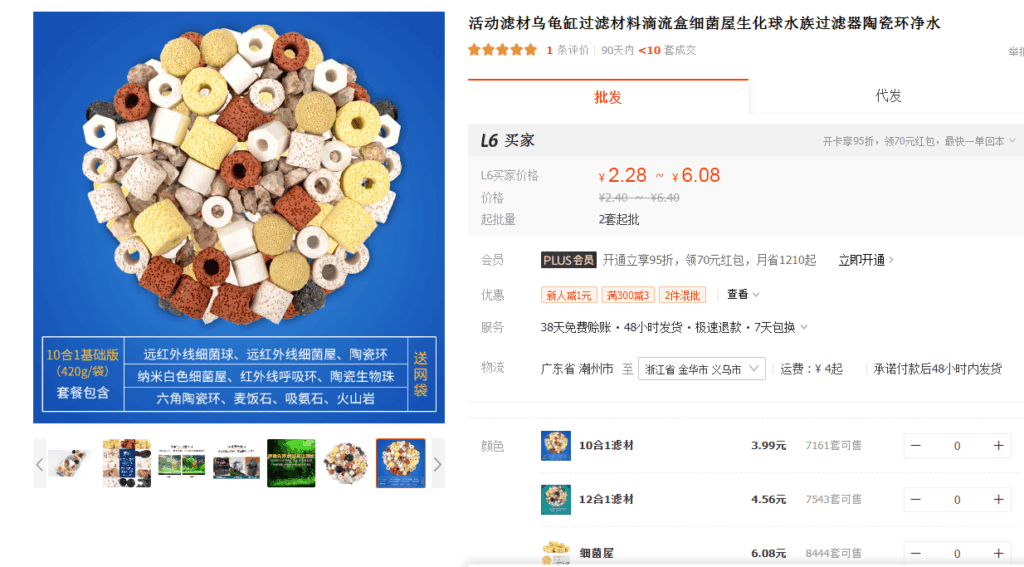
Task: Click the 立即开通 membership link
Action: (866, 260)
